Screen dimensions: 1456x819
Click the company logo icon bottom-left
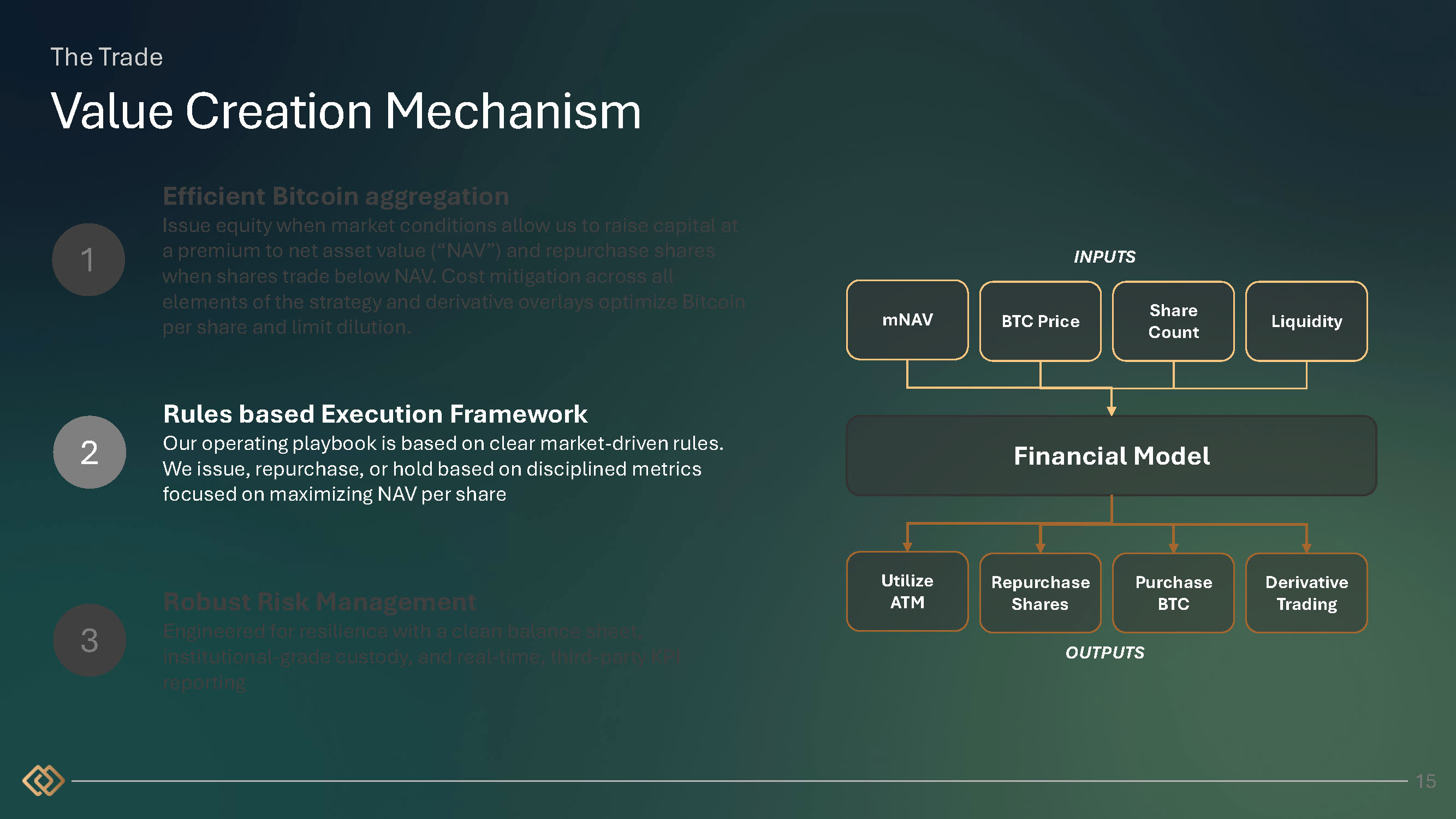(43, 781)
